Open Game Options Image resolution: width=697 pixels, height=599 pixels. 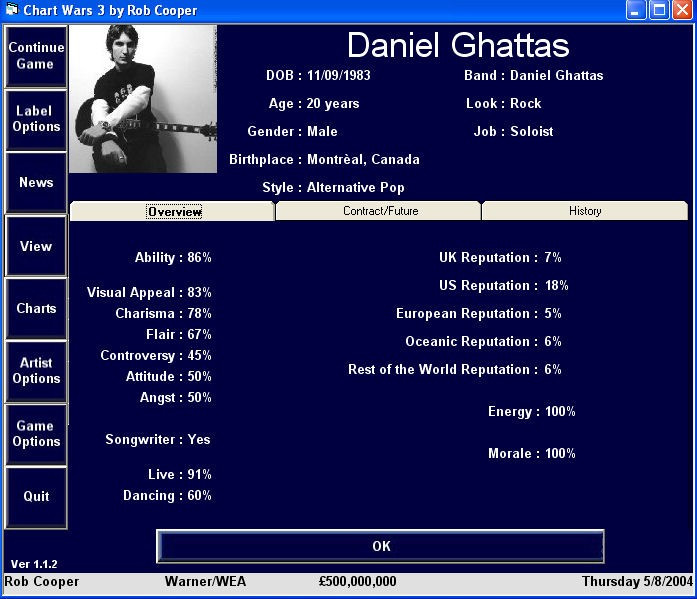[36, 434]
